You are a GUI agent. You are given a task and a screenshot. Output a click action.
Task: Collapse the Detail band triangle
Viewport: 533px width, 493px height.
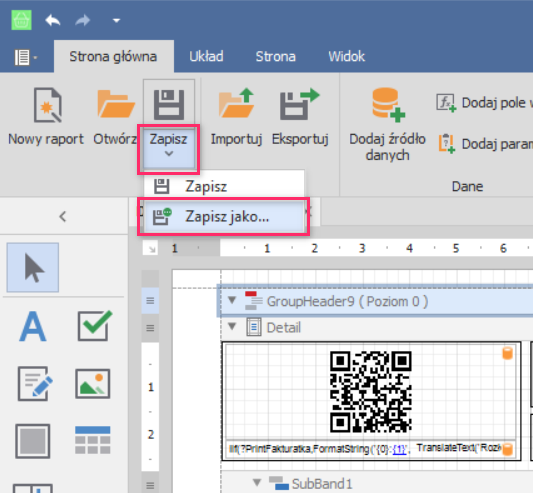point(232,327)
